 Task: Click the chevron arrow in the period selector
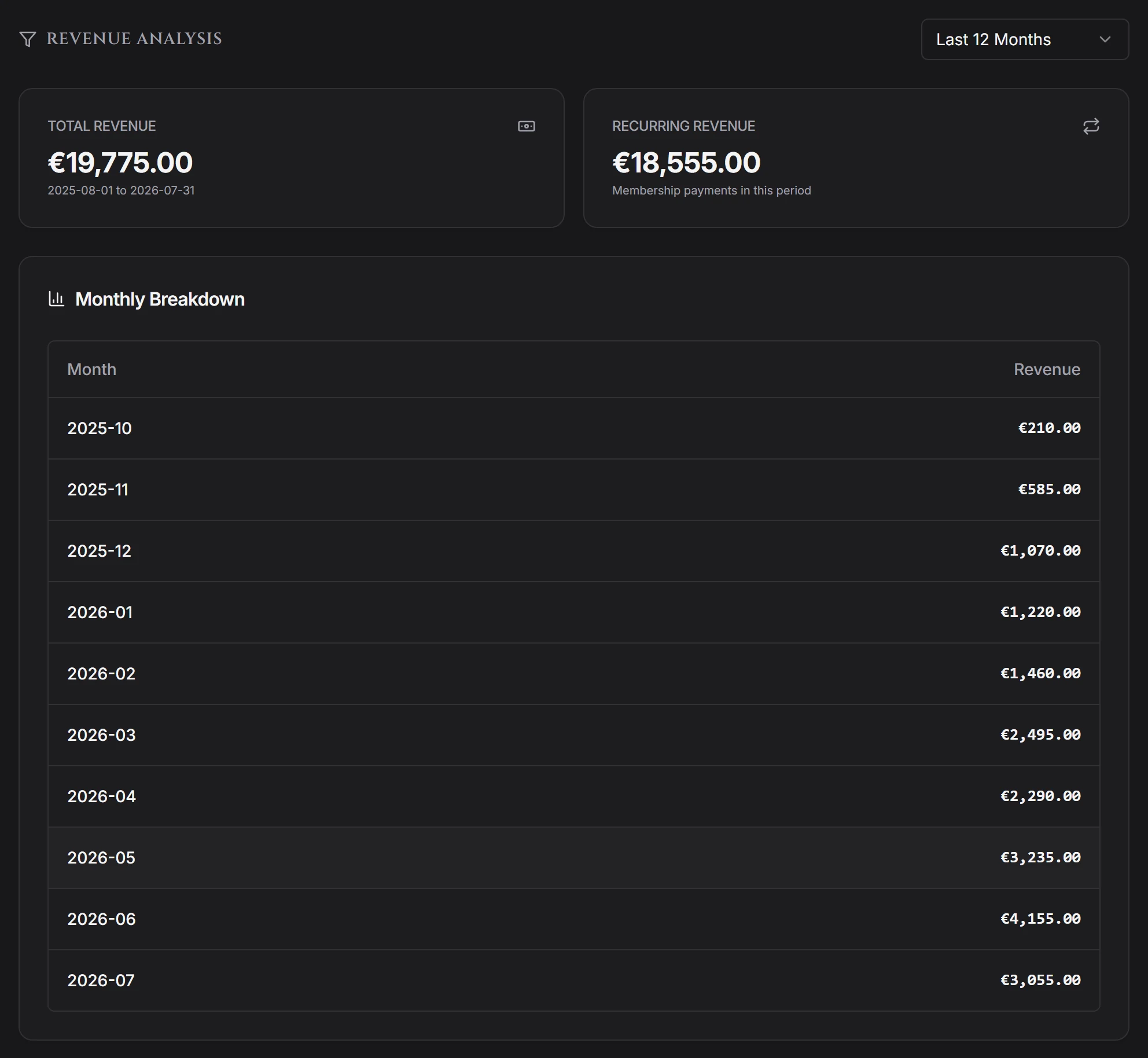click(x=1105, y=39)
